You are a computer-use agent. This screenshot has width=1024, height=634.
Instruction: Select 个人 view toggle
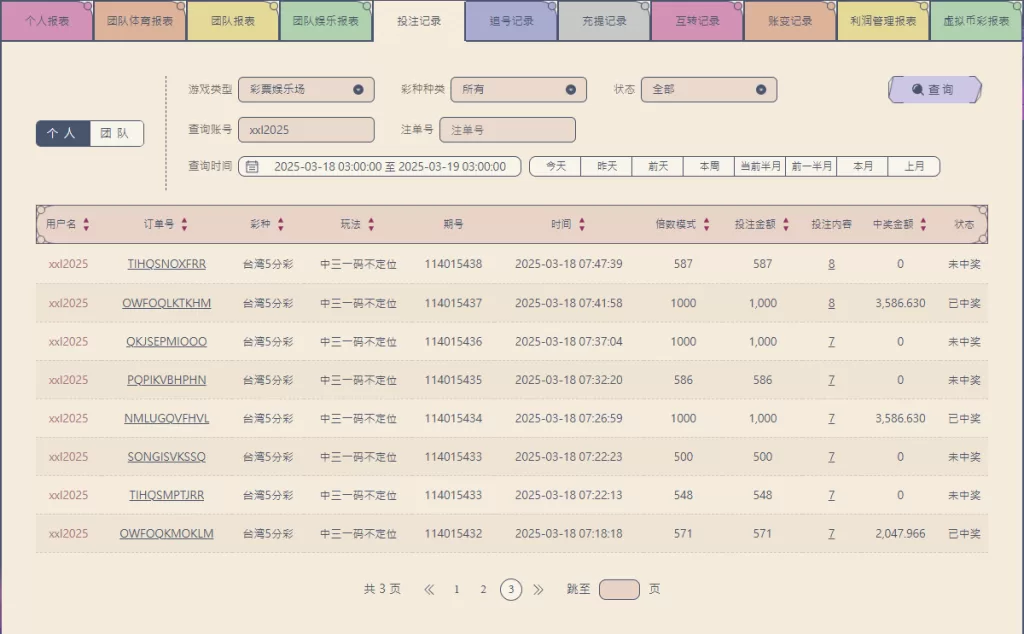63,133
